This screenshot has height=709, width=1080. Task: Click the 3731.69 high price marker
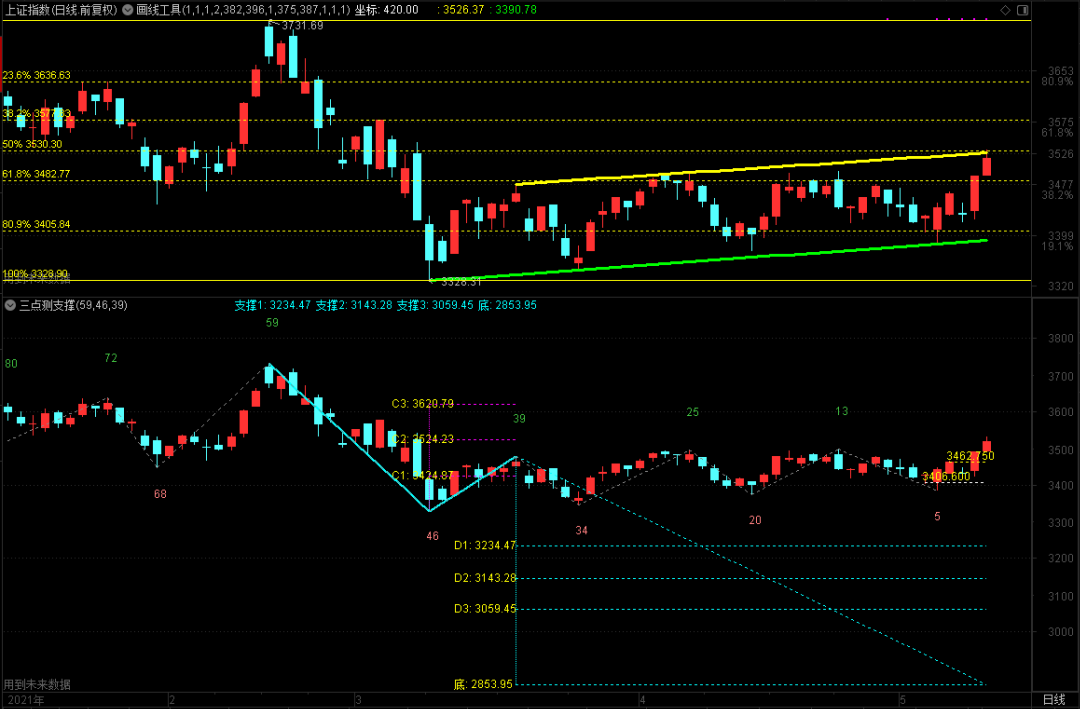tap(302, 25)
